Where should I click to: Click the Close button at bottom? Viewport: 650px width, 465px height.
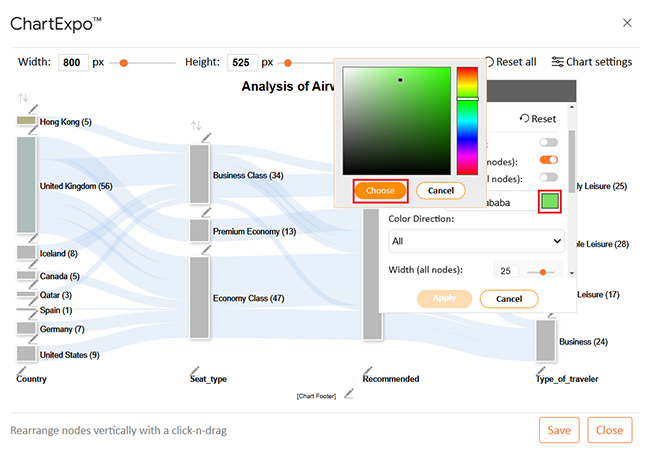coord(610,430)
